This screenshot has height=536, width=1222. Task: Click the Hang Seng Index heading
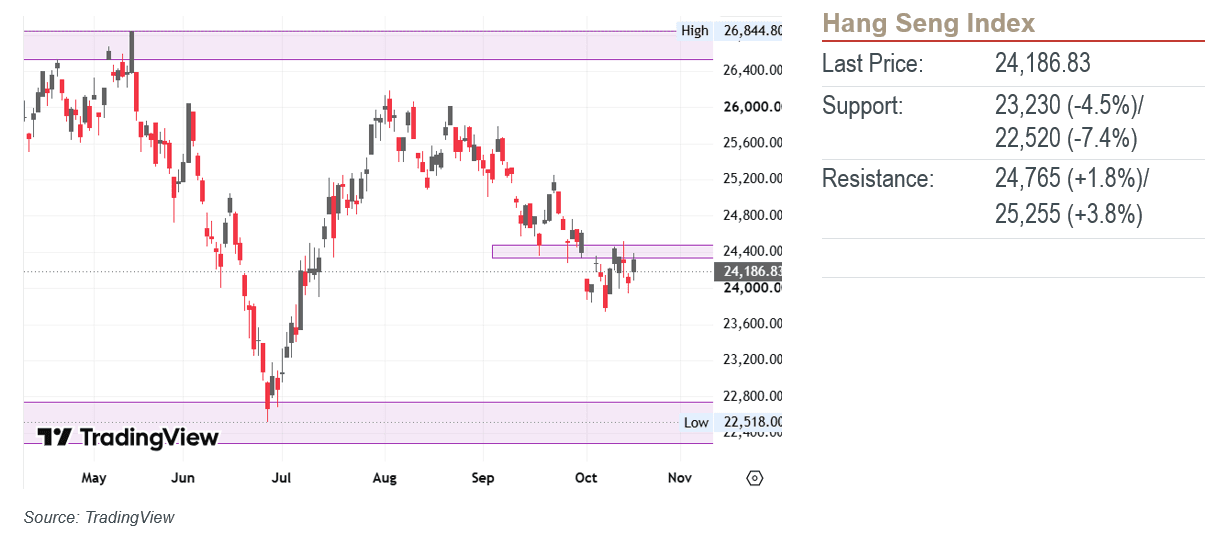[928, 23]
